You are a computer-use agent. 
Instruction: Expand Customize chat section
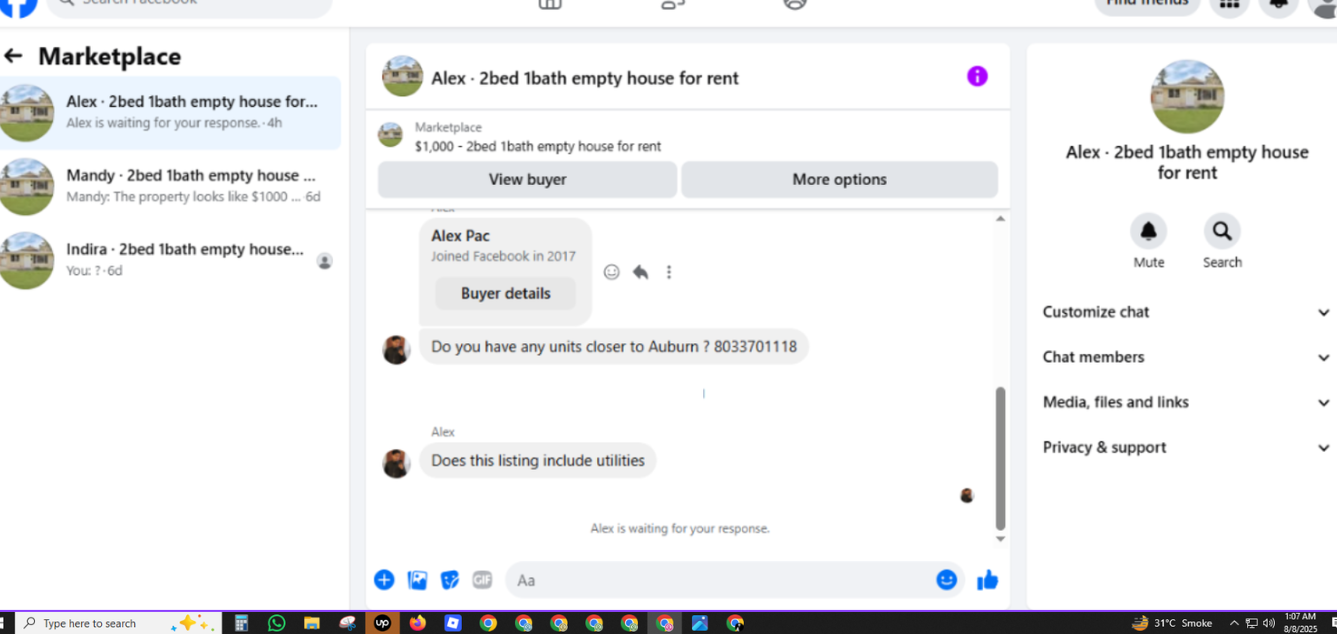click(1186, 312)
